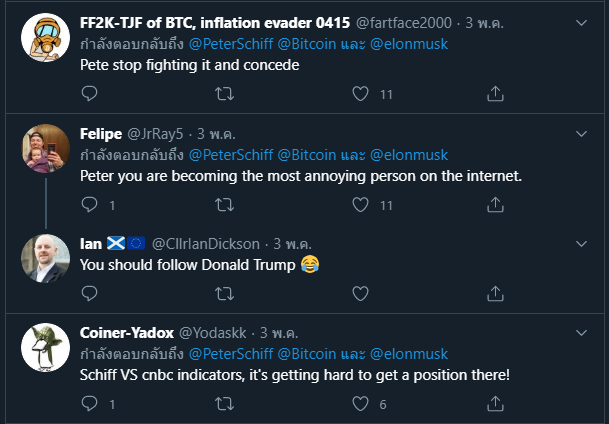Retweet Felipe's 'most annoying person' tweet
Viewport: 609px width, 424px height.
225,205
